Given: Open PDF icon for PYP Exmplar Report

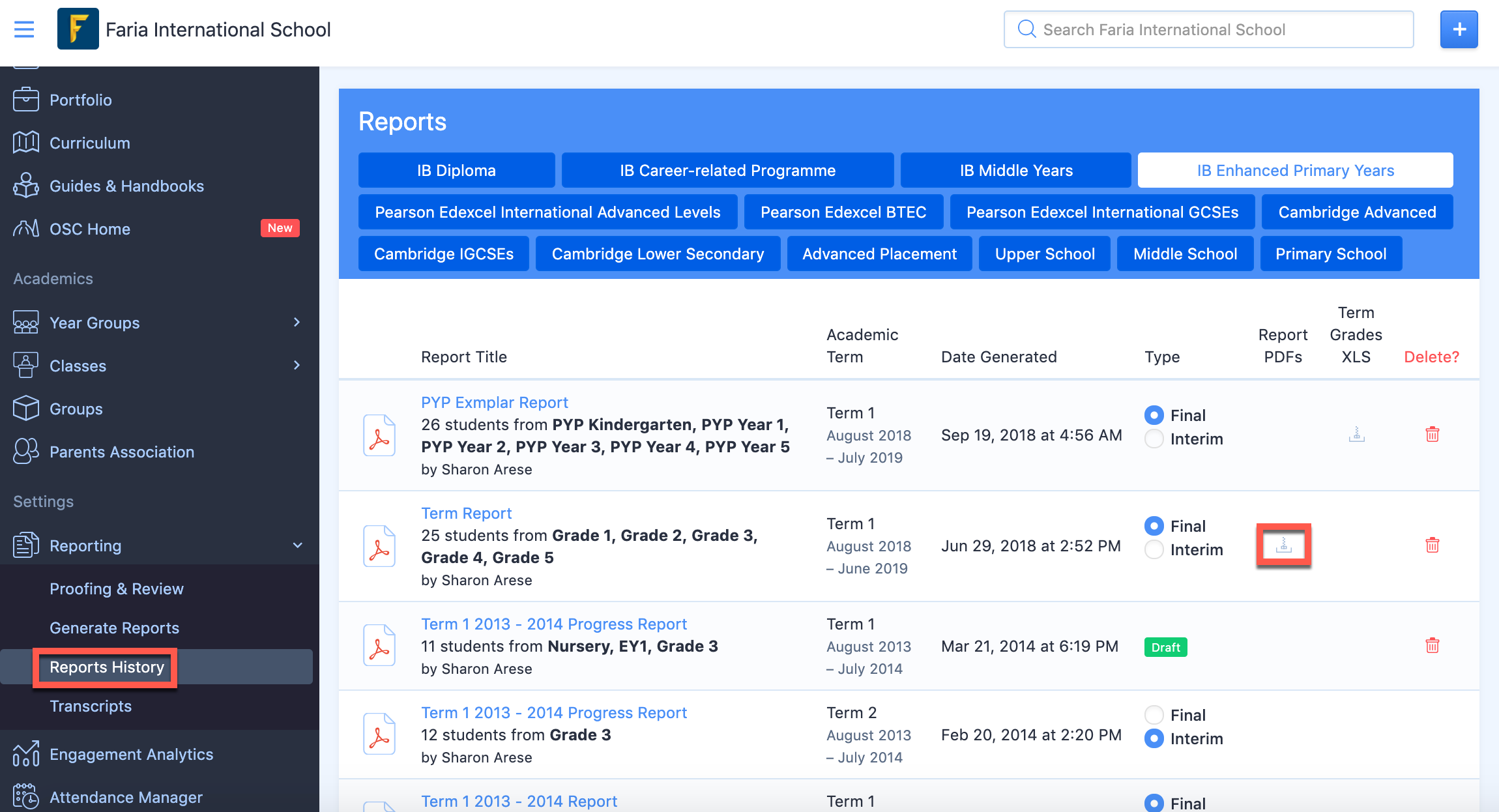Looking at the screenshot, I should (379, 435).
